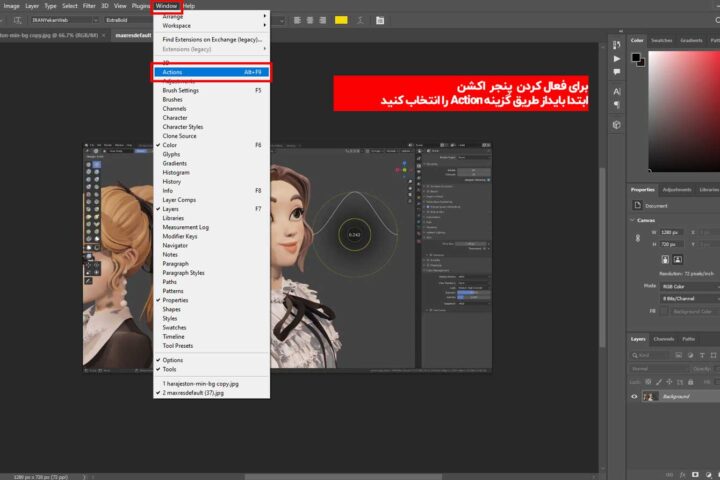This screenshot has width=720, height=480.
Task: Click the Background layer thumbnail
Action: pos(650,396)
